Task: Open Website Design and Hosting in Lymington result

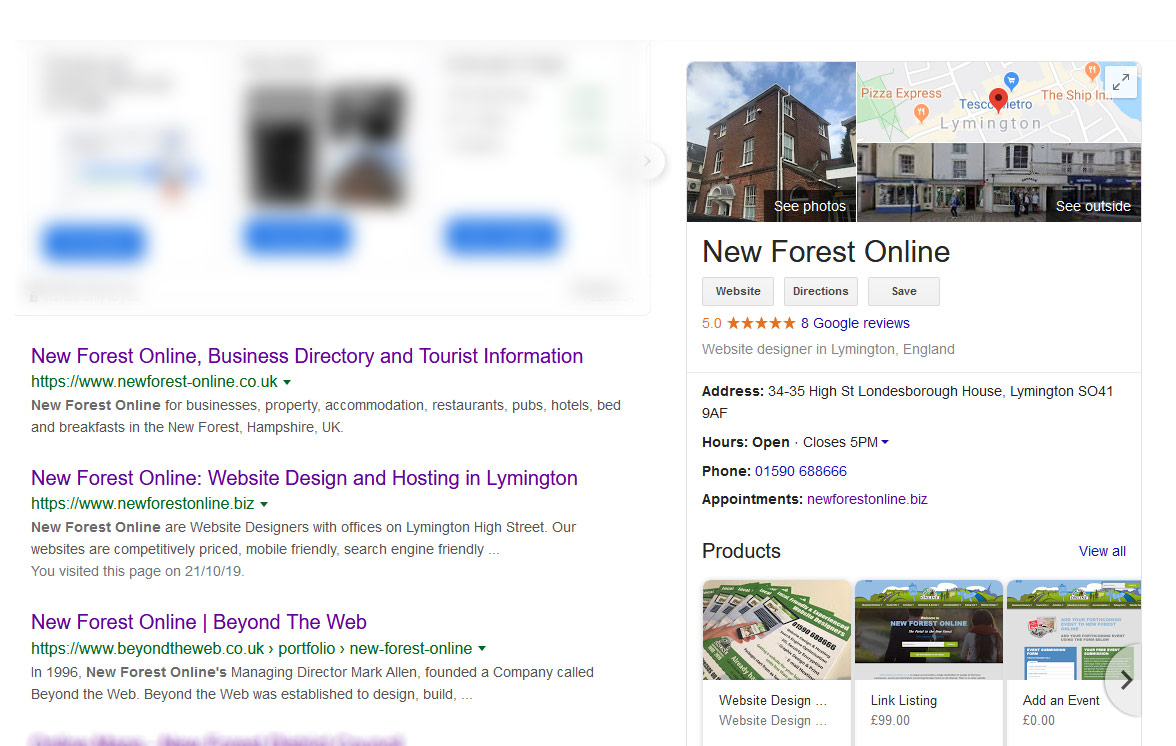Action: [304, 478]
